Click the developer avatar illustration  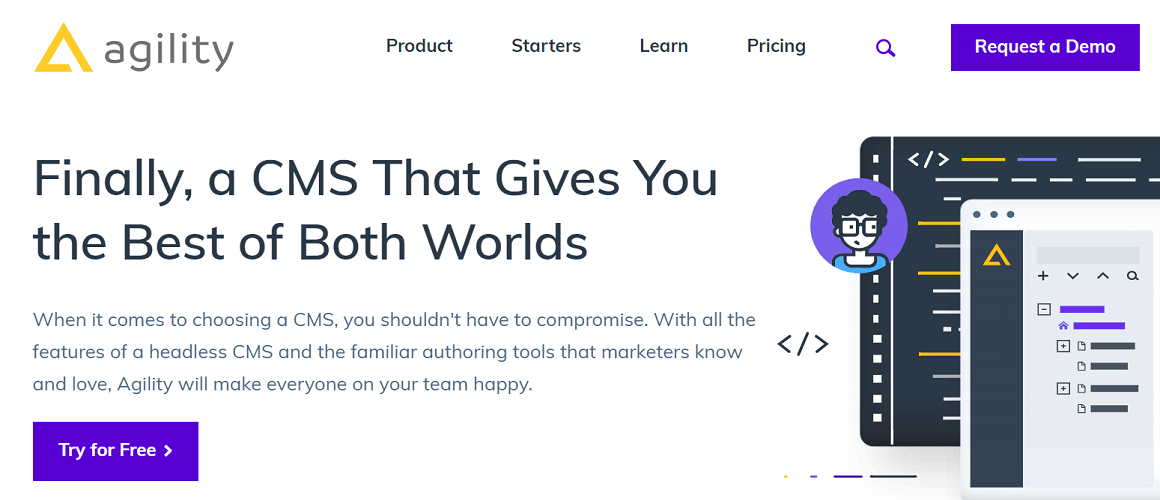click(x=858, y=227)
